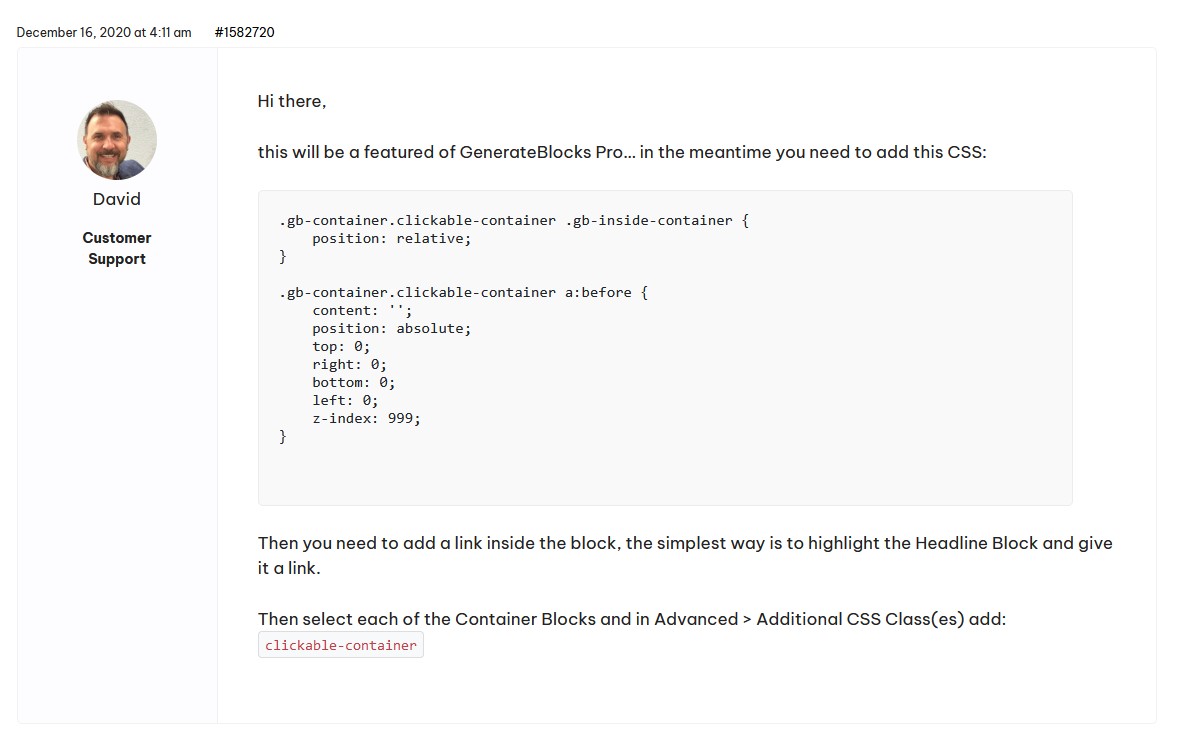Image resolution: width=1179 pixels, height=744 pixels.
Task: Click the "top: 0;" code line
Action: (341, 346)
